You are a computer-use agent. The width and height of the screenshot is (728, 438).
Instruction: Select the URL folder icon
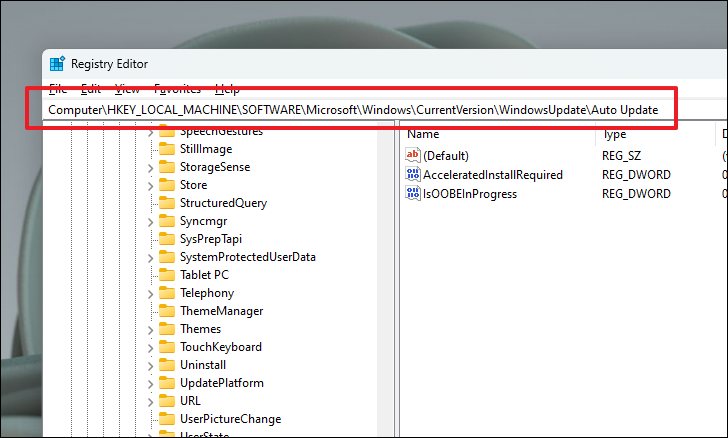[x=167, y=401]
